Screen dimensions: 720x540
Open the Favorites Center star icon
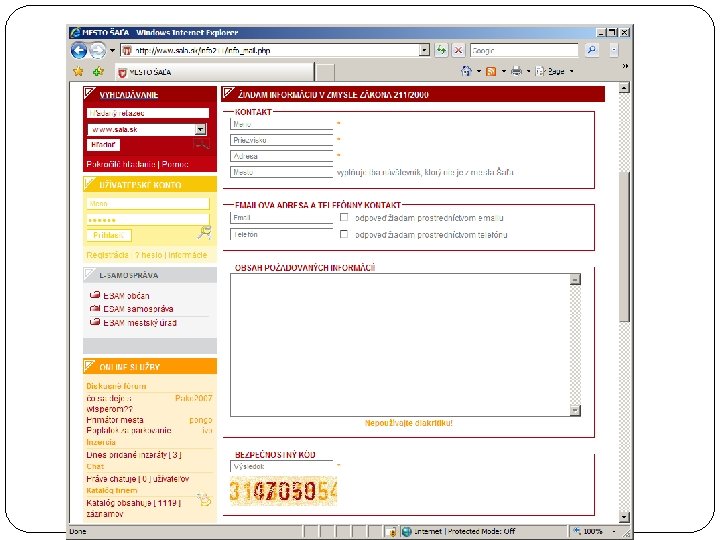click(x=79, y=71)
